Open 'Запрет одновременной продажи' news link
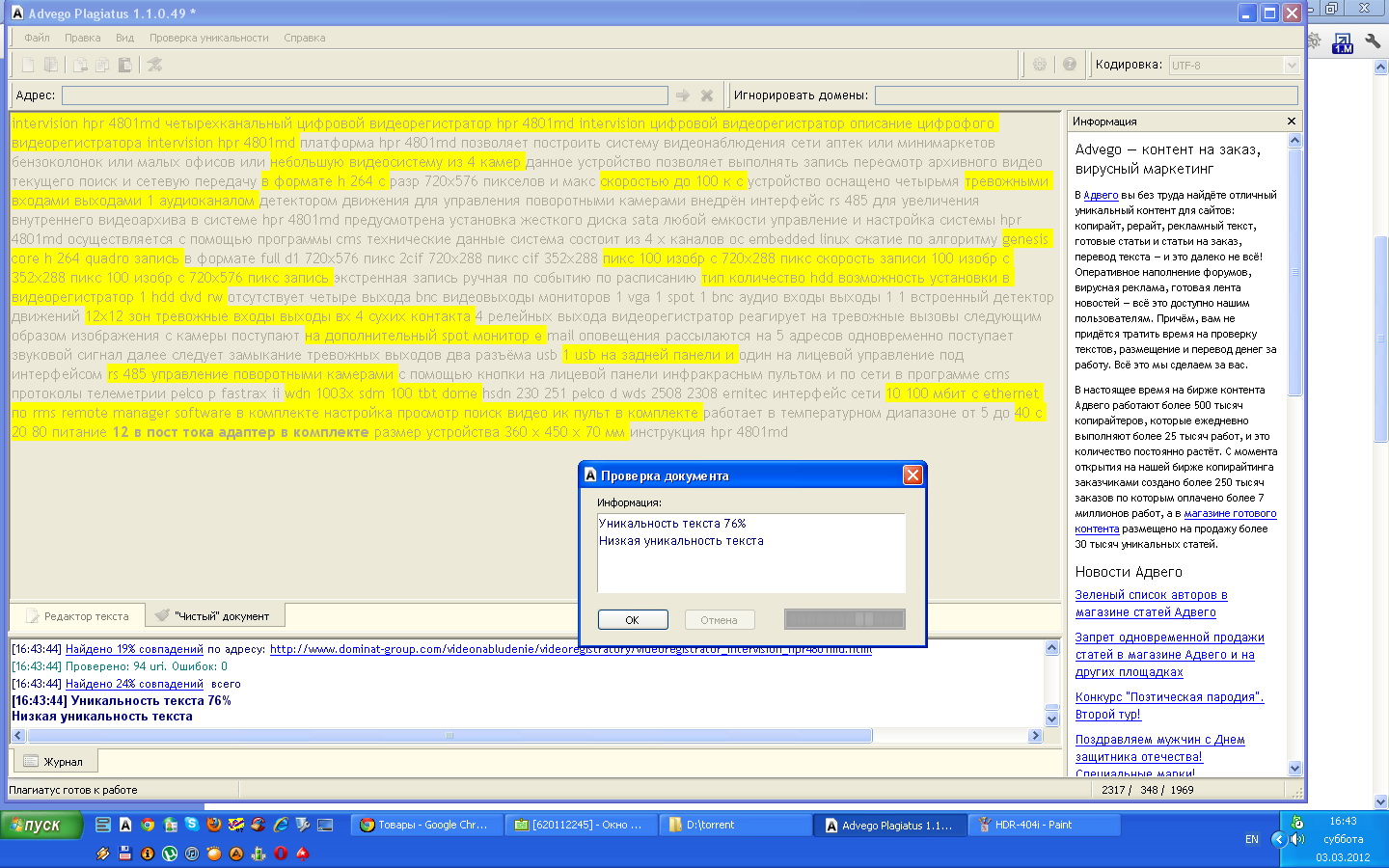Viewport: 1389px width, 868px height. click(1170, 655)
